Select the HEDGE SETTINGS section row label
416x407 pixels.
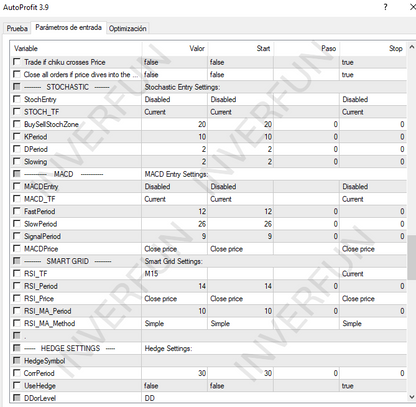click(x=70, y=348)
